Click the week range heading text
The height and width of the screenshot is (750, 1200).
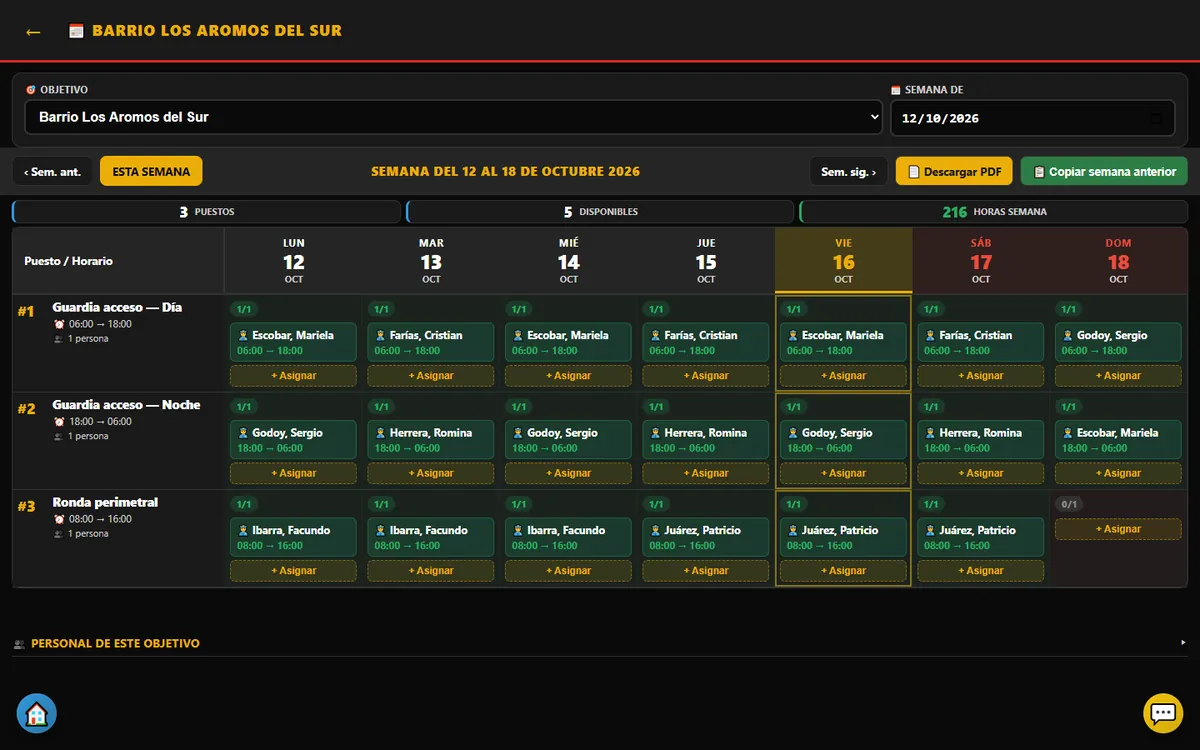click(505, 172)
